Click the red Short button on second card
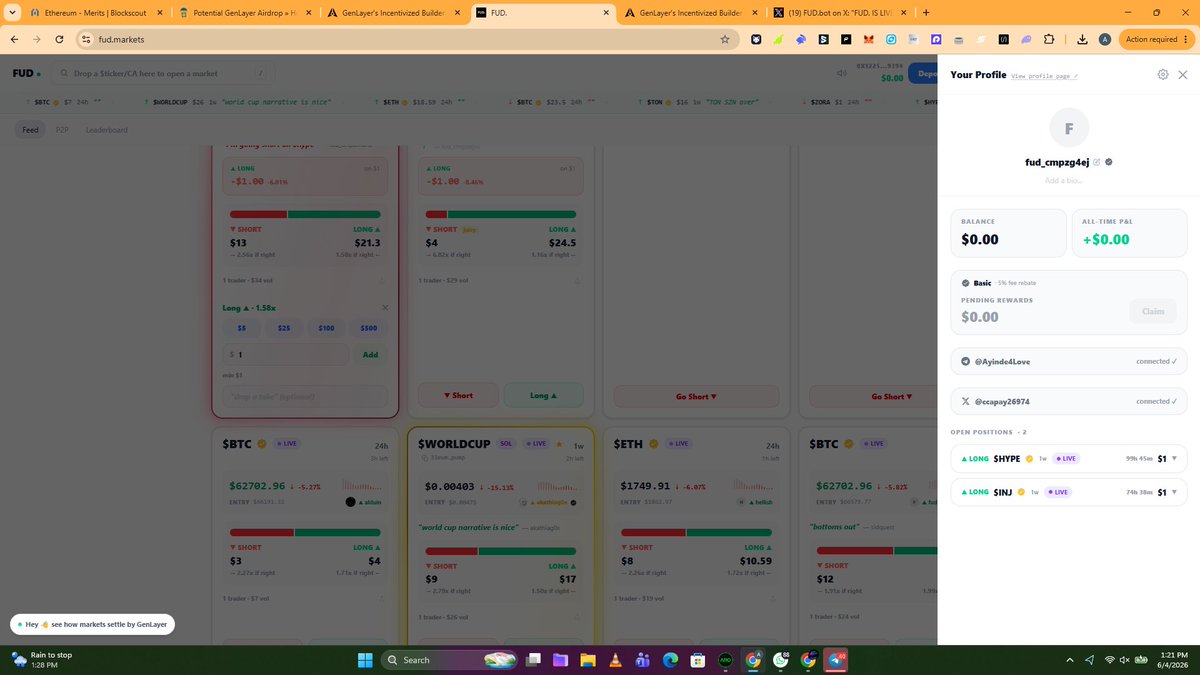 [459, 396]
